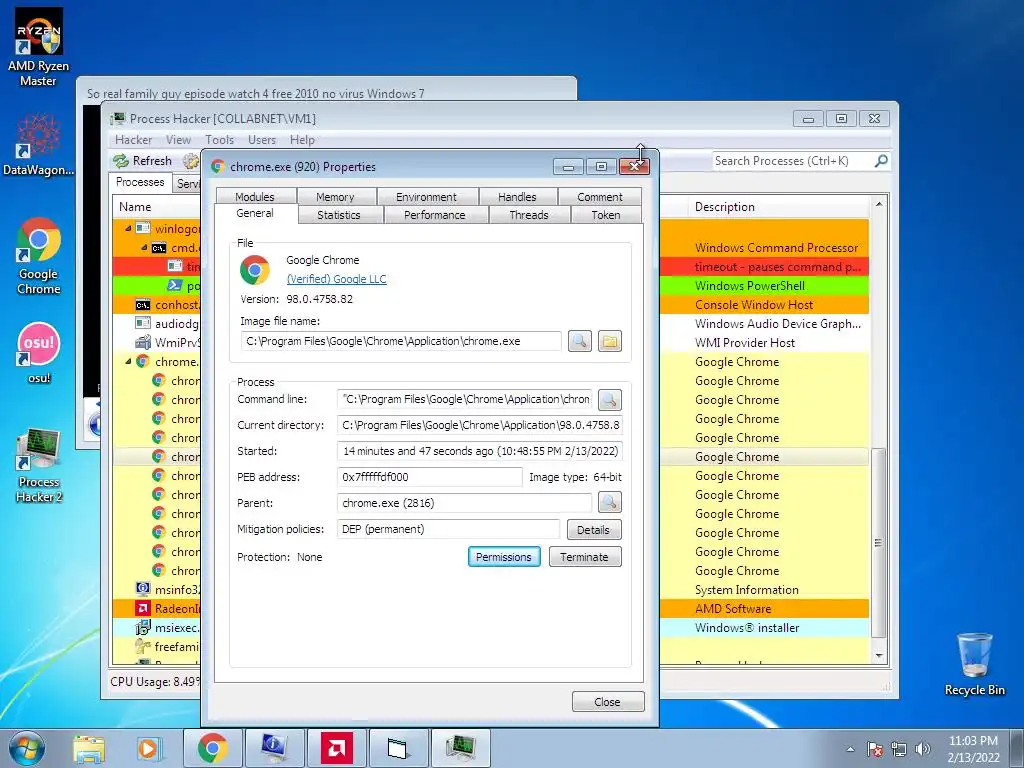Click the Current directory field
The width and height of the screenshot is (1024, 768).
[x=479, y=425]
